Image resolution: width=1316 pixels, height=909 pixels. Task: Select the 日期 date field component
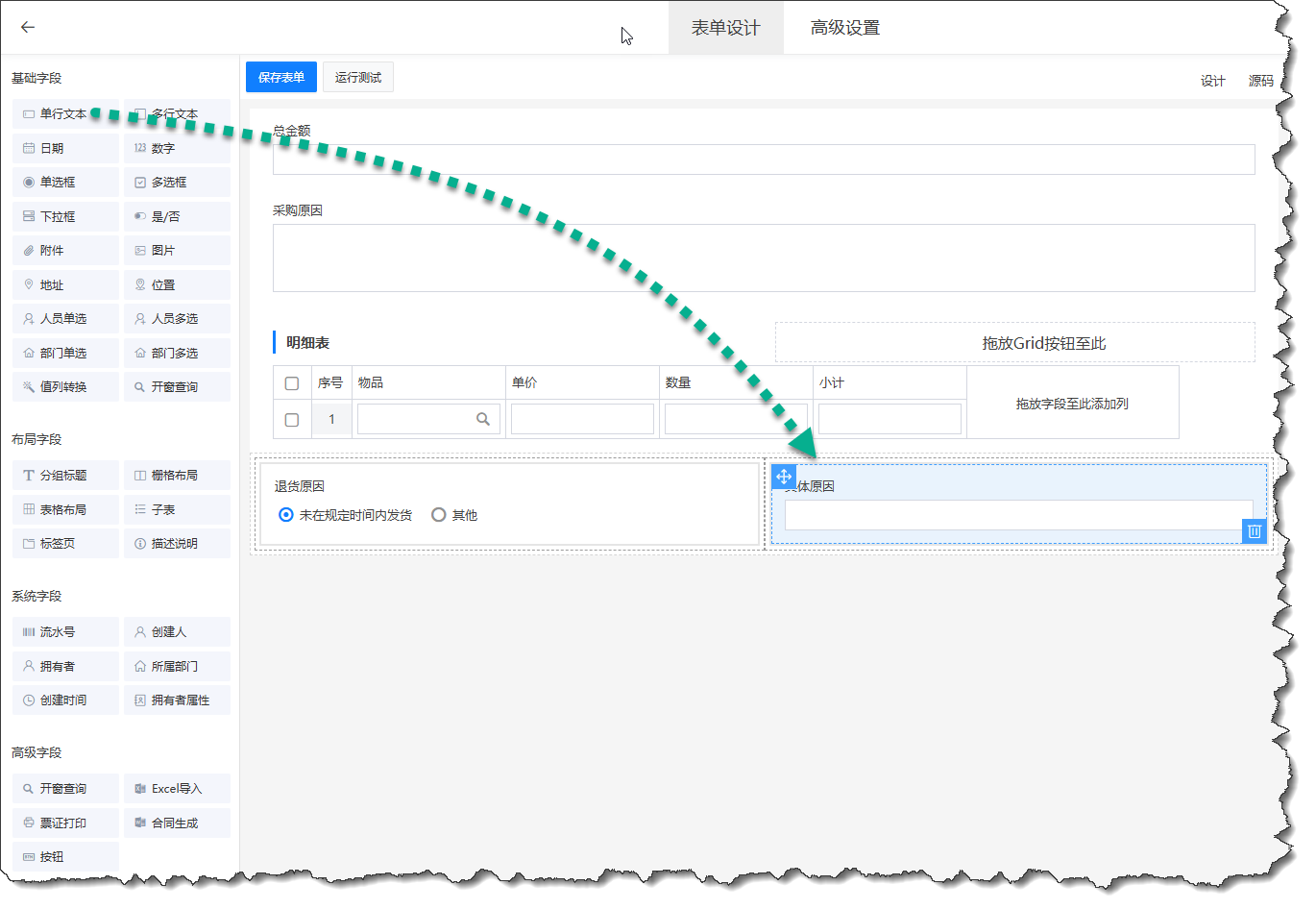[x=65, y=148]
